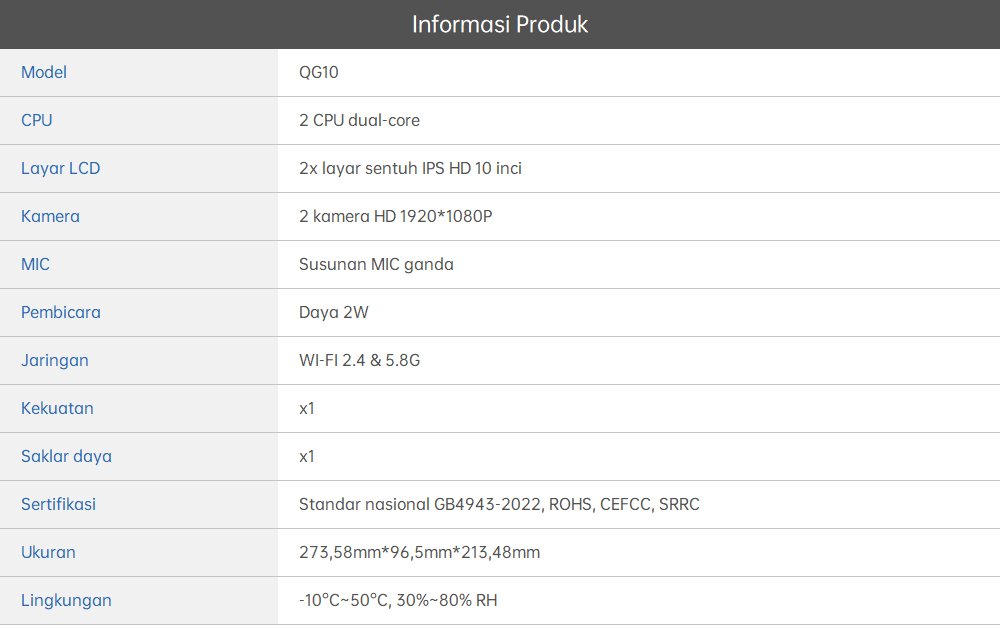The width and height of the screenshot is (1000, 625).
Task: Click the CPU row label
Action: 37,120
